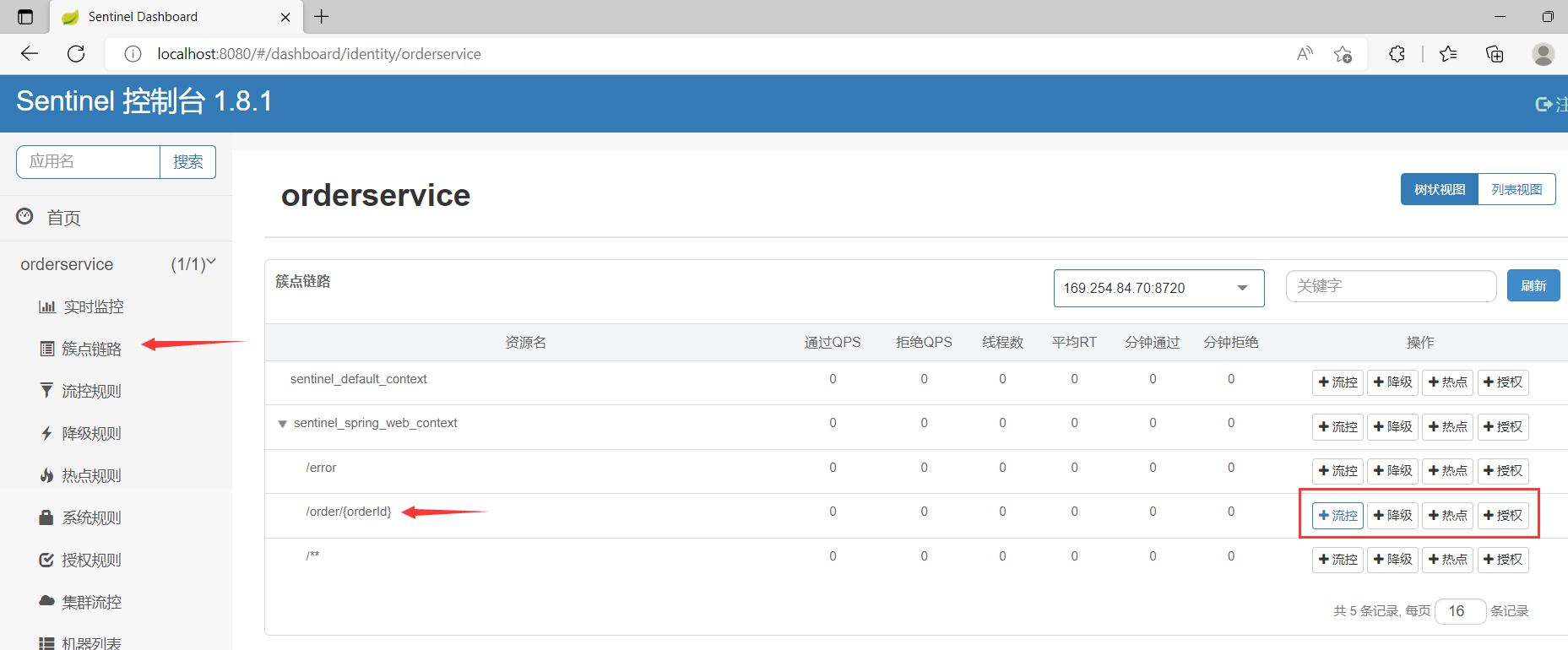Open the tab actions menu icon

click(x=25, y=17)
